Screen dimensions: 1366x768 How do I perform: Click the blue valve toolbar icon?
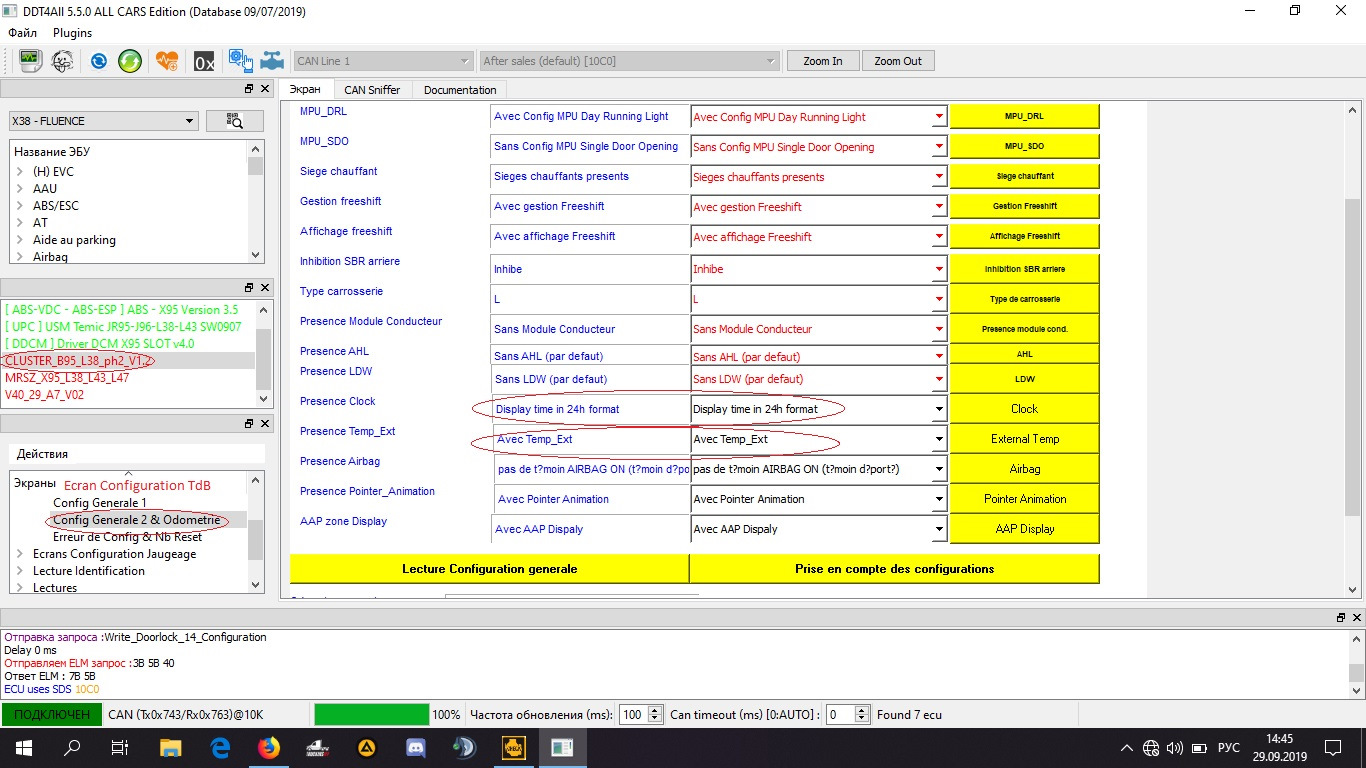pos(271,61)
